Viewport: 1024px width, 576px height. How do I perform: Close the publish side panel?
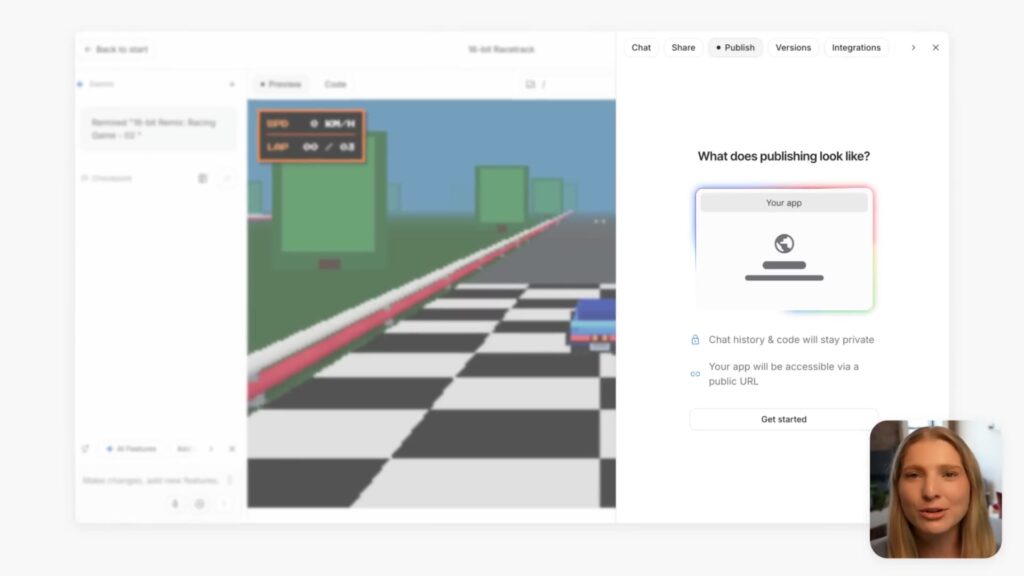click(x=935, y=48)
